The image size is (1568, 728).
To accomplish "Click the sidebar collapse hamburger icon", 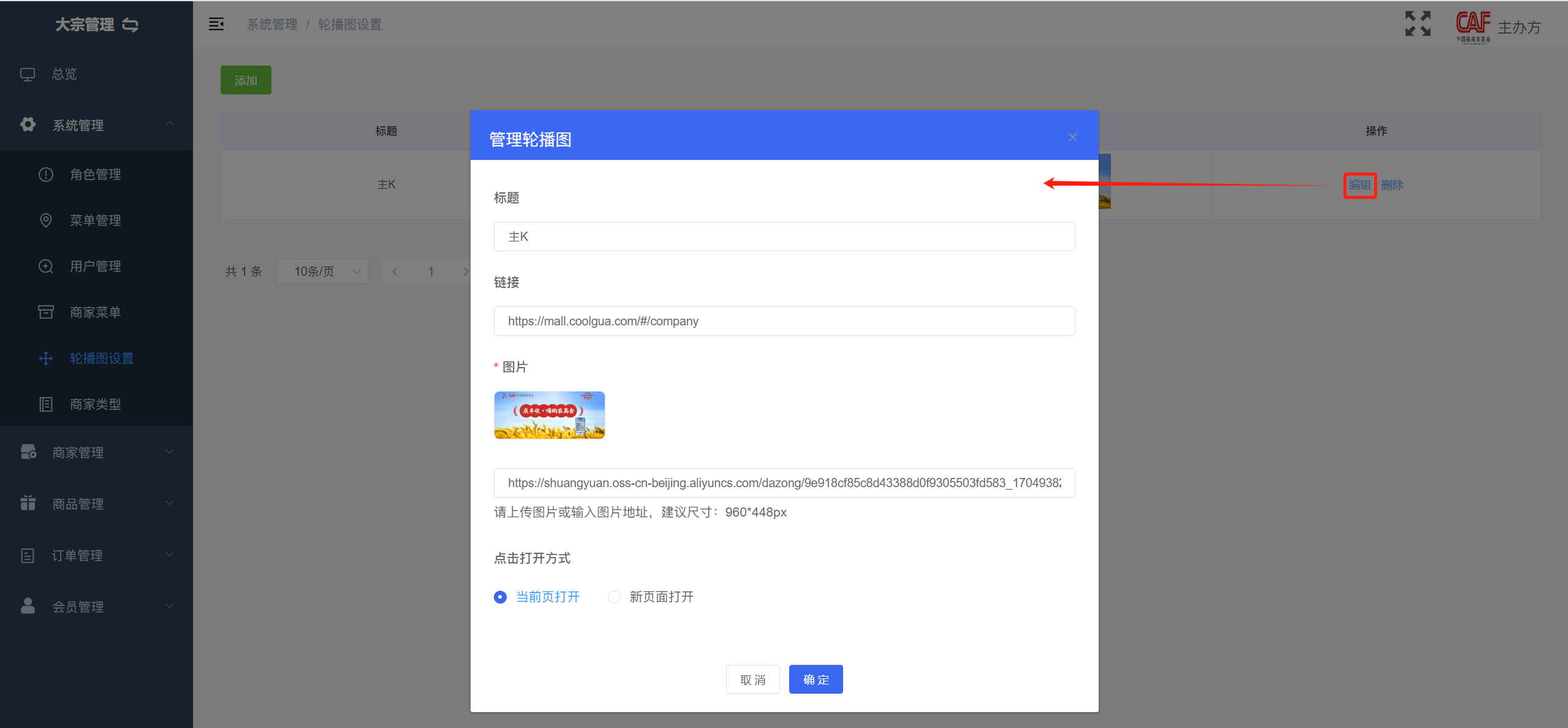I will pos(216,24).
